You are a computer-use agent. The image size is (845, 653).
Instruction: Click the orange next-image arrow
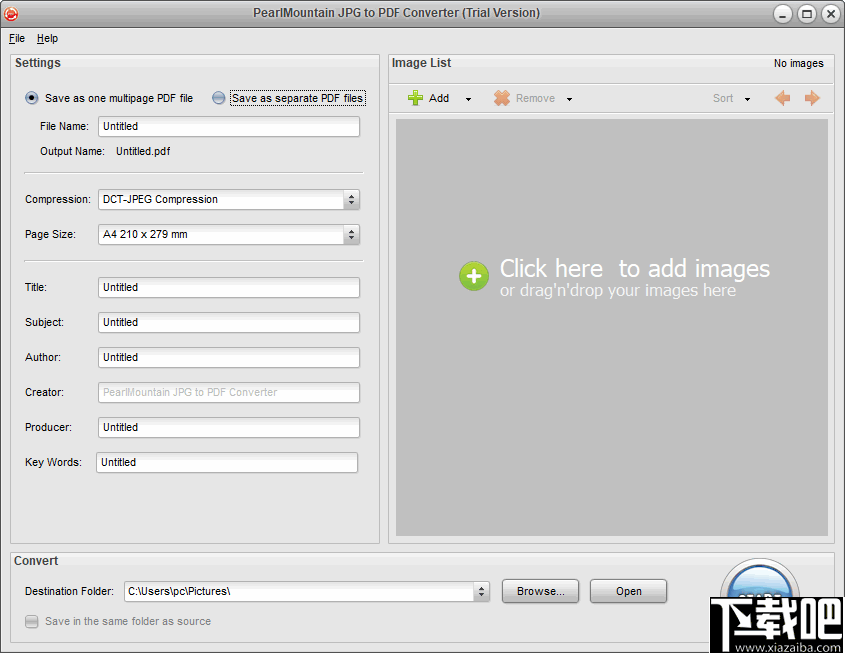coord(812,98)
